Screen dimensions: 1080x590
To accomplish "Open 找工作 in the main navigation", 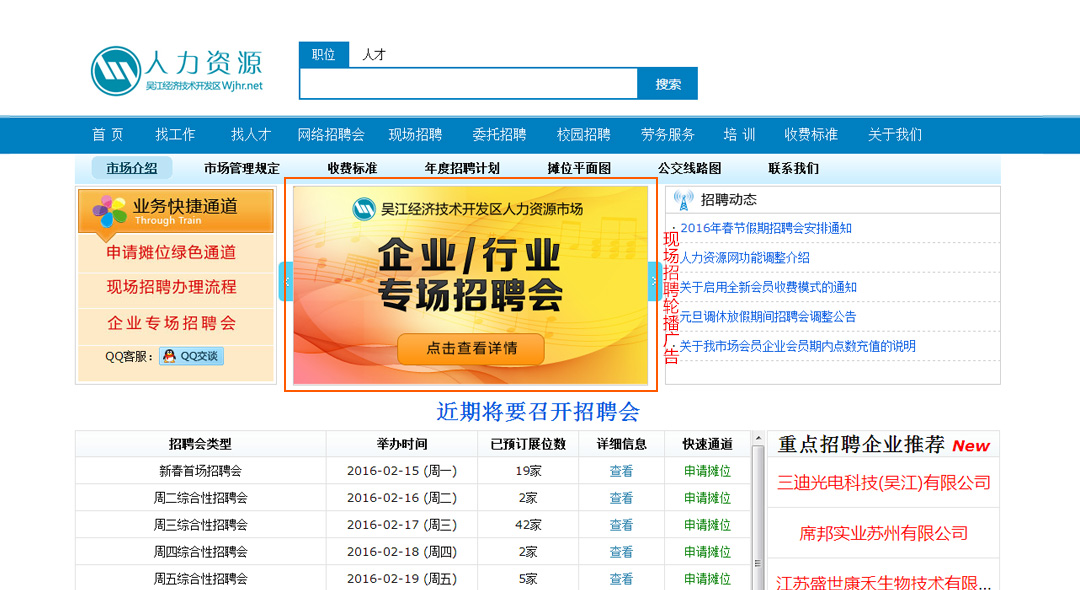I will coord(175,135).
